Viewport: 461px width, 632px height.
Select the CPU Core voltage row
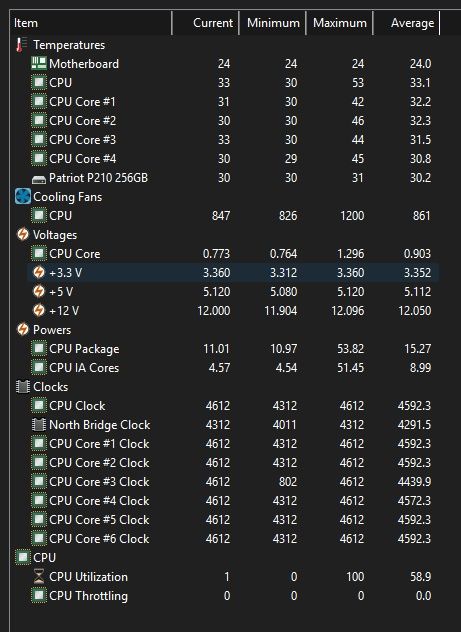click(233, 254)
